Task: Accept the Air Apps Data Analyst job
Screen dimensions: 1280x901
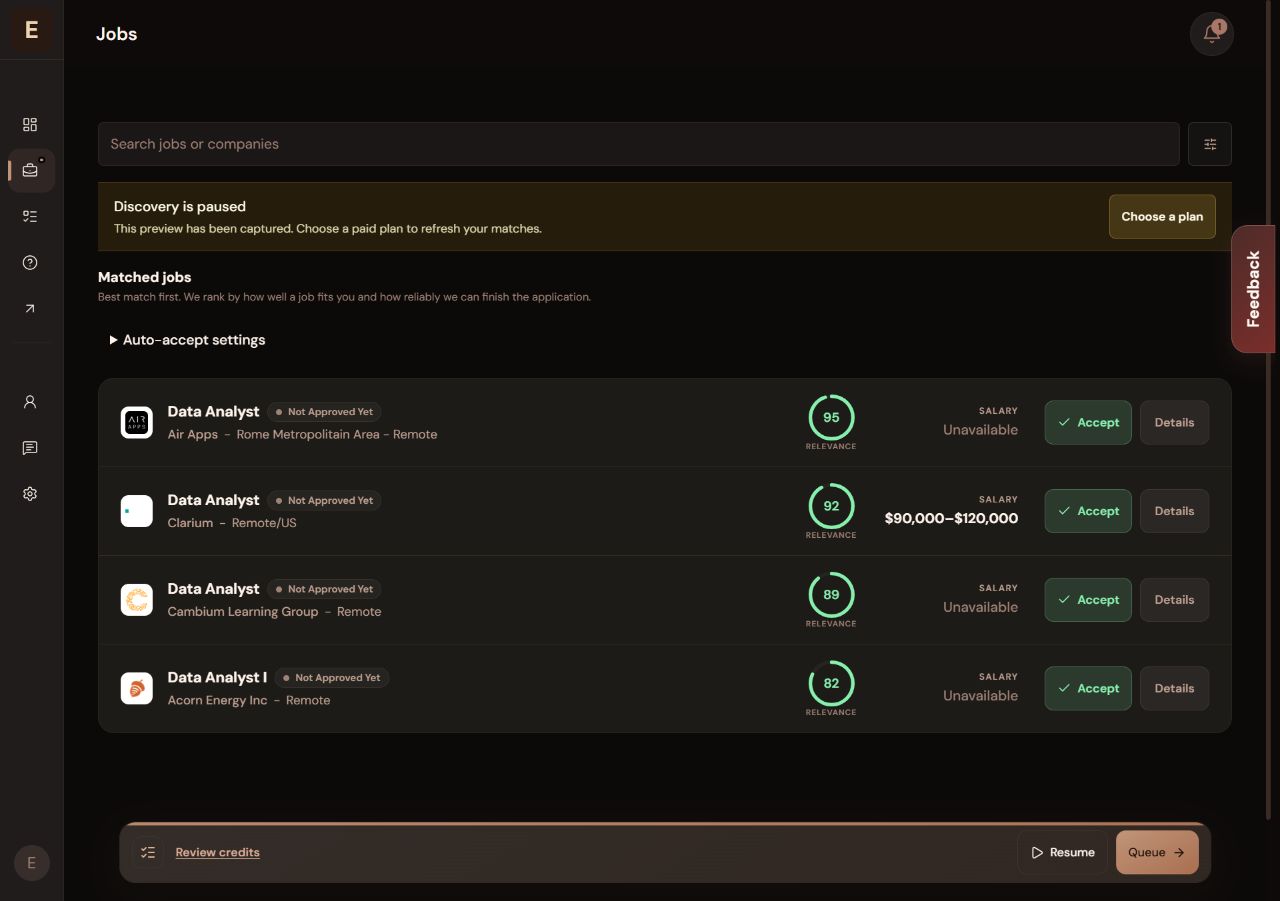Action: [x=1088, y=422]
